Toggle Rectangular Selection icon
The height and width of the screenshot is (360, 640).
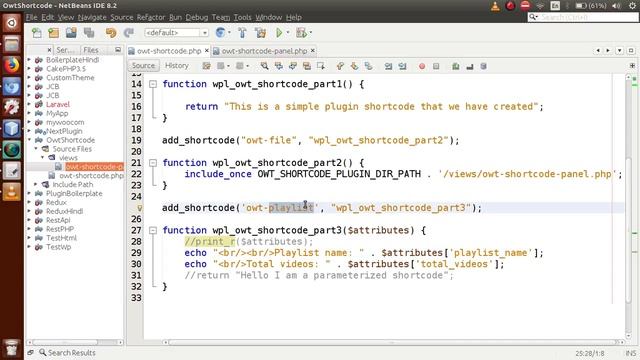pyautogui.click(x=321, y=66)
